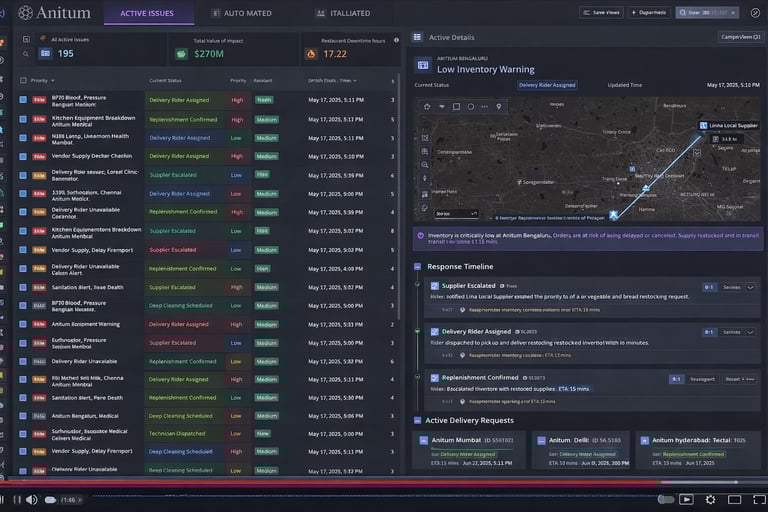Click the green Total Value of Impact icon
The height and width of the screenshot is (512, 768).
[x=181, y=54]
